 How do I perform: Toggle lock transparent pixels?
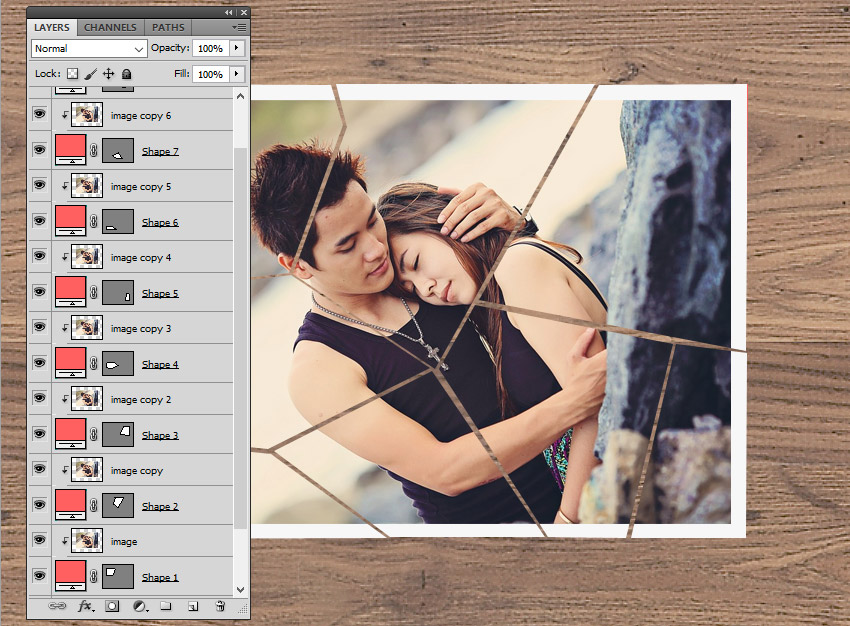click(72, 74)
